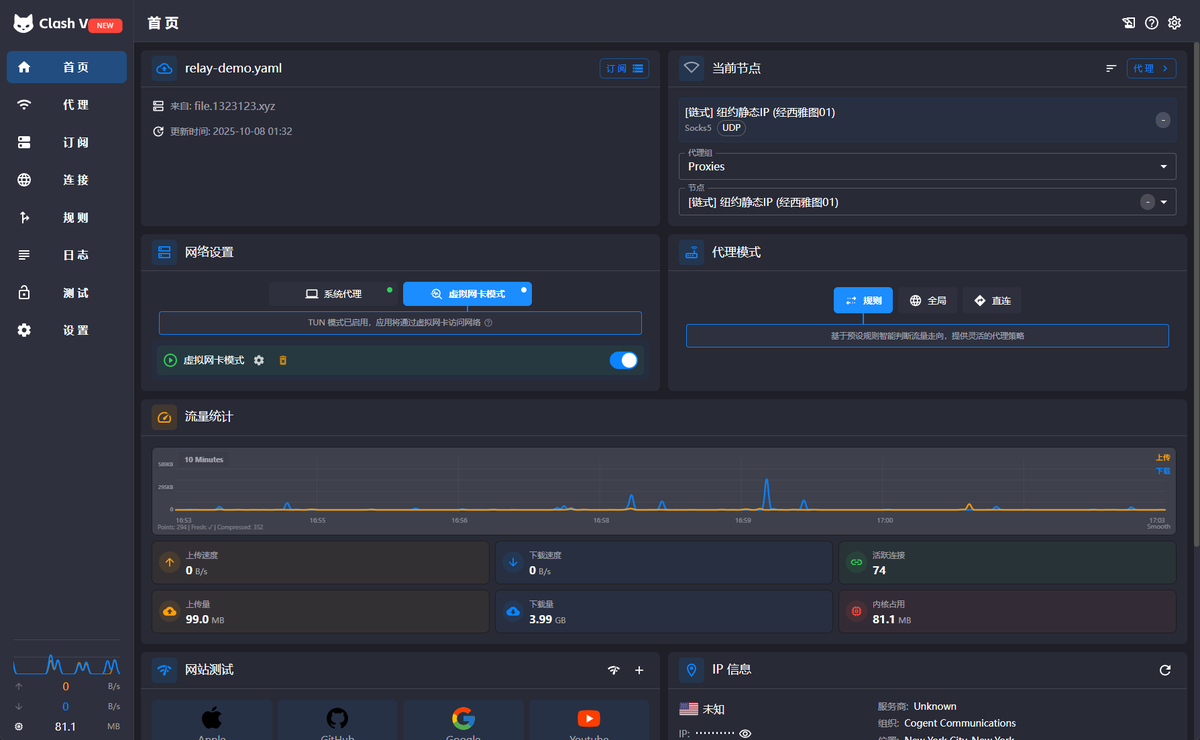Toggle the 虚拟网卡模式 switch off

[623, 360]
